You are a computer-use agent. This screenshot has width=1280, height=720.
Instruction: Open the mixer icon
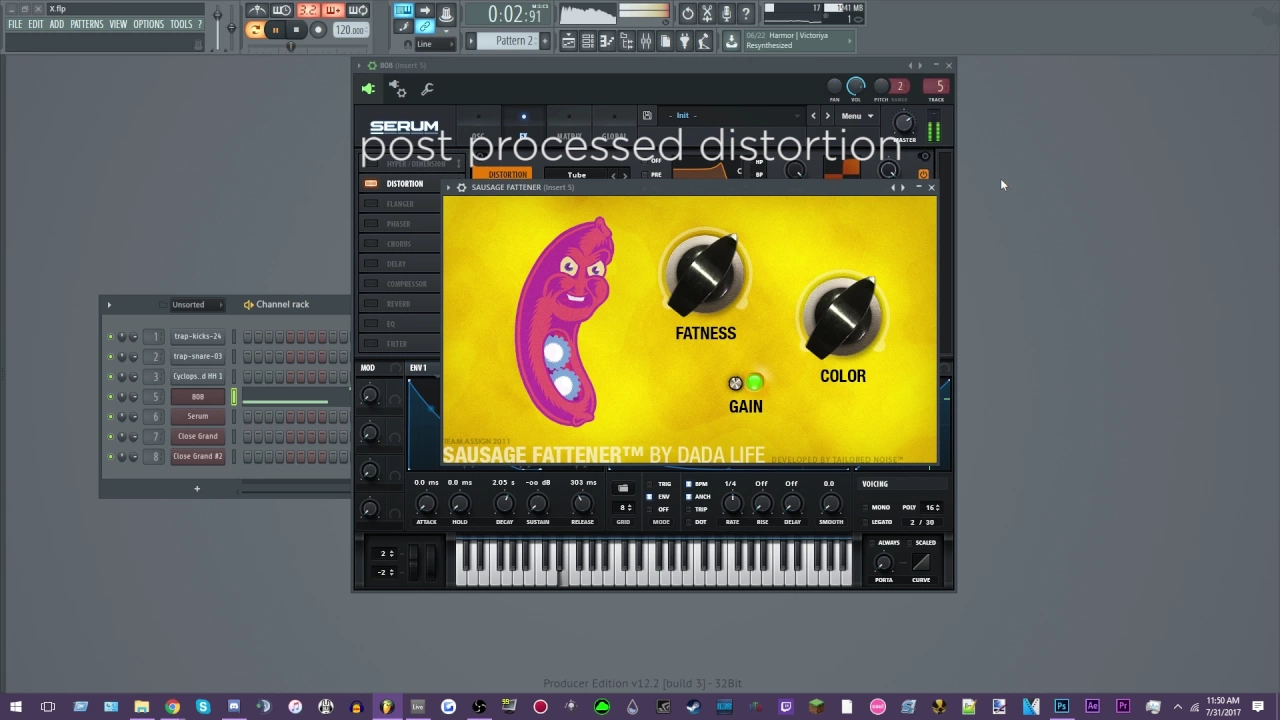pos(646,41)
